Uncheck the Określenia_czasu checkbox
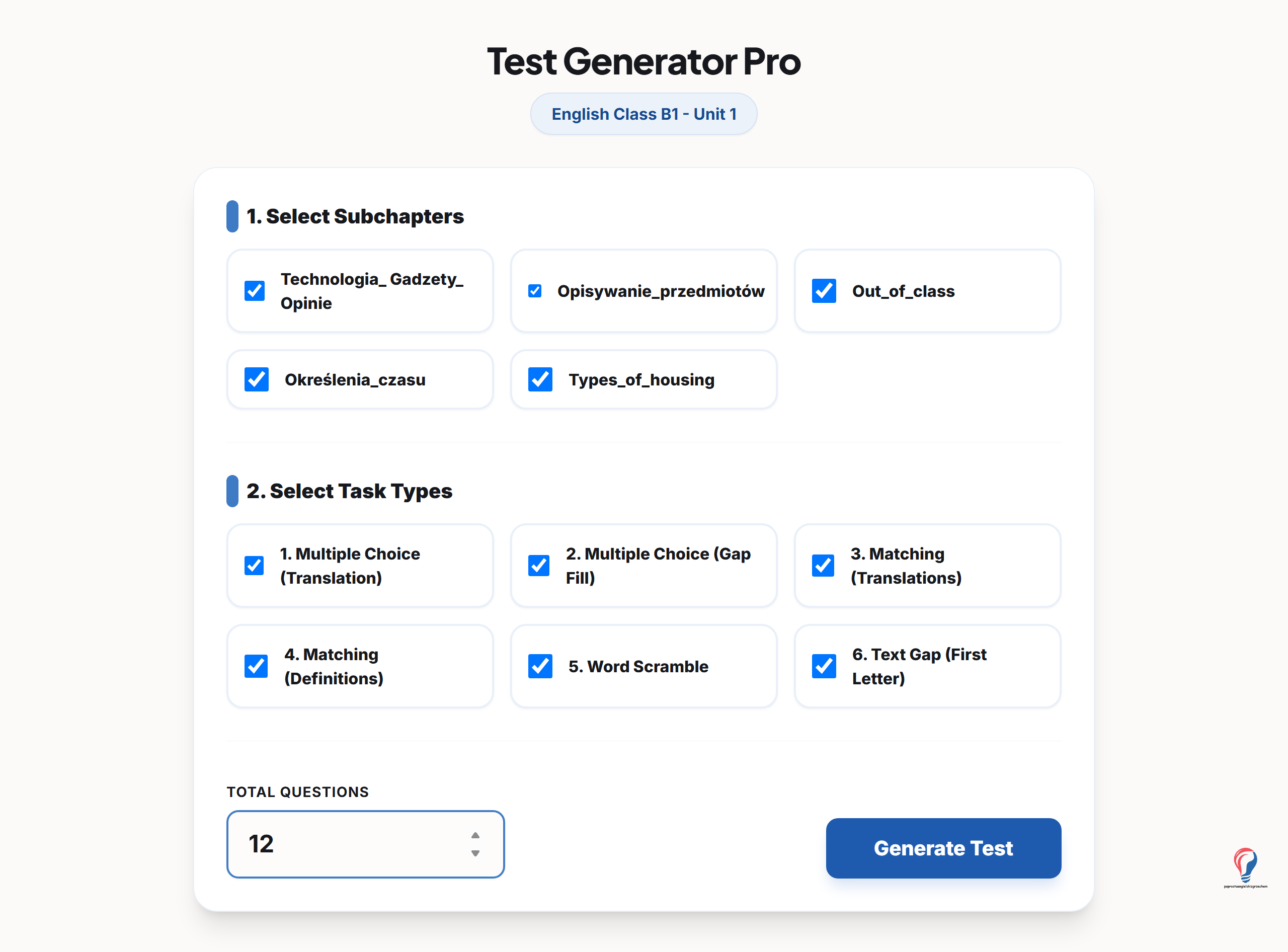The image size is (1288, 952). [x=257, y=380]
